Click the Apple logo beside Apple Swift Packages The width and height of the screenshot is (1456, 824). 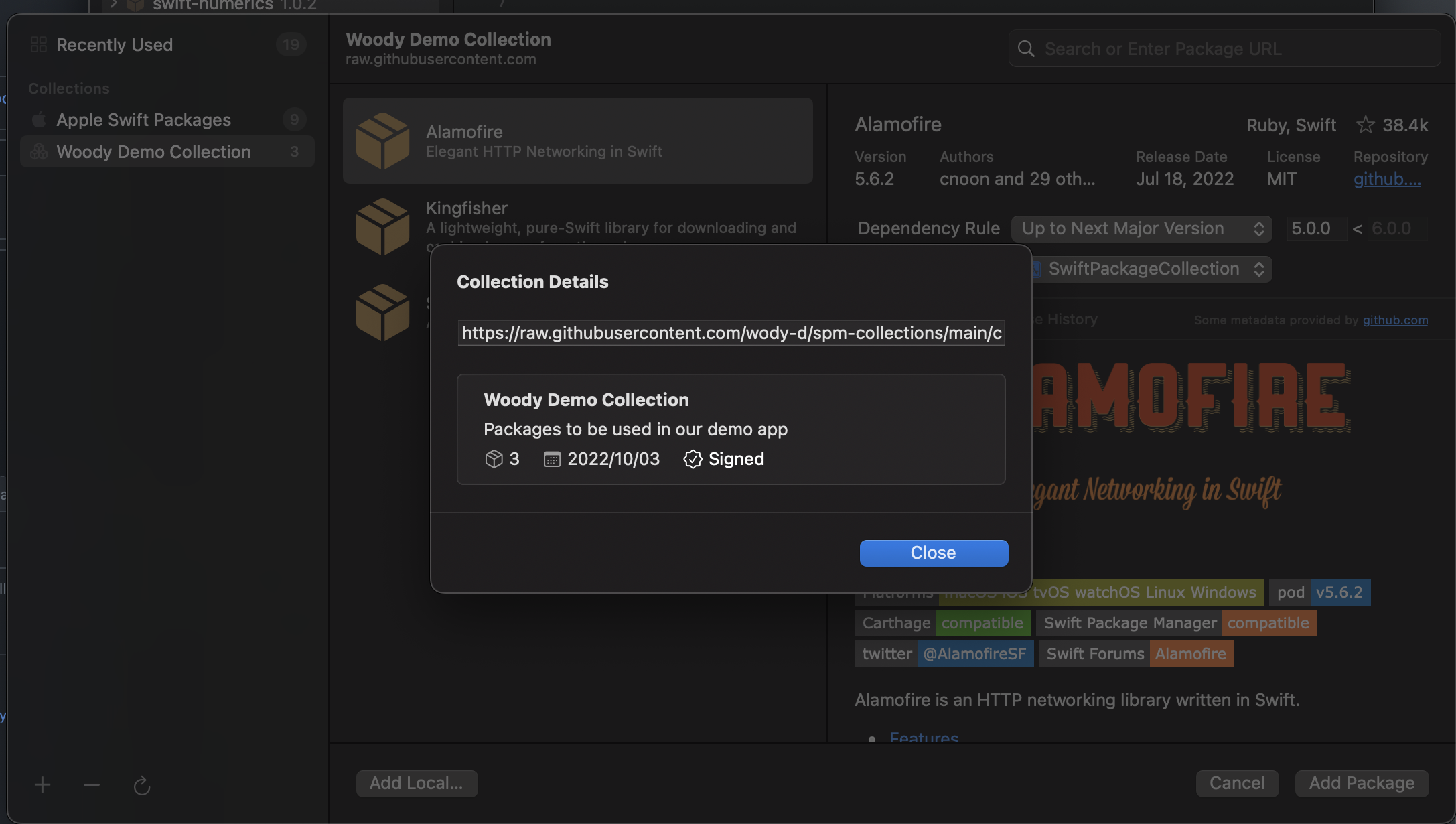point(39,120)
